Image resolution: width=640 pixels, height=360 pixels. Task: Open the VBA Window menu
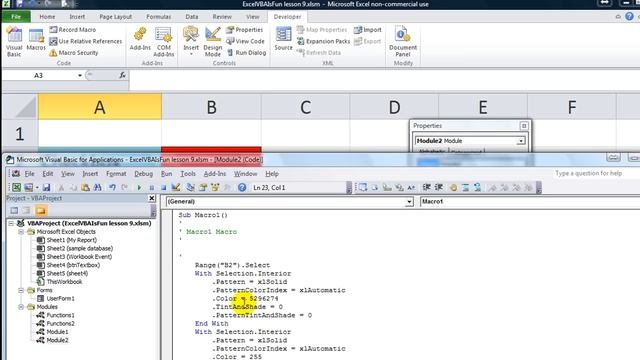click(x=245, y=174)
